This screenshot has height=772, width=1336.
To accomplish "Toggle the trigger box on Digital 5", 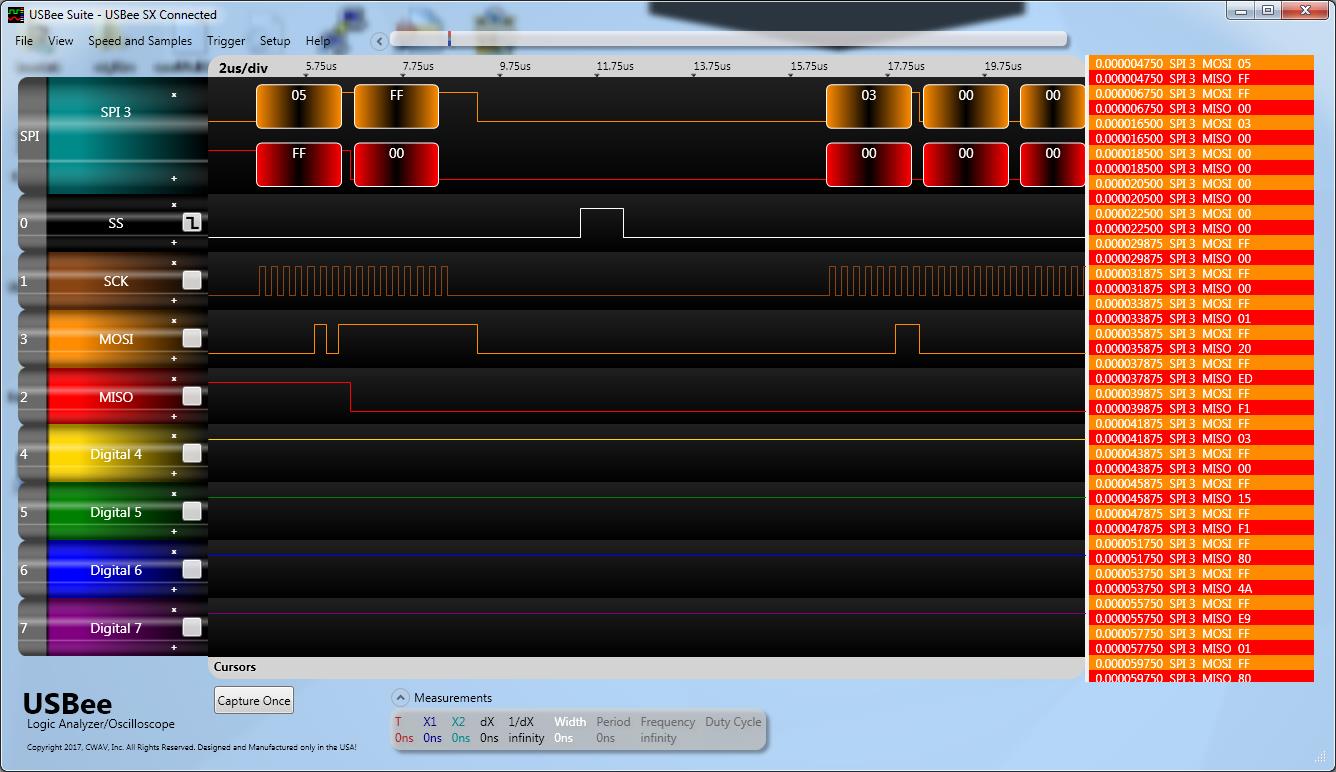I will point(192,512).
